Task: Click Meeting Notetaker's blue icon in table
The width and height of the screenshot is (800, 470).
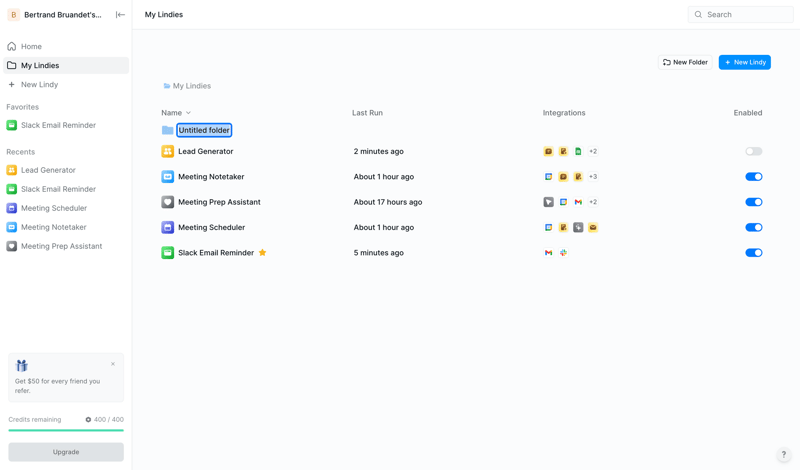Action: [167, 177]
